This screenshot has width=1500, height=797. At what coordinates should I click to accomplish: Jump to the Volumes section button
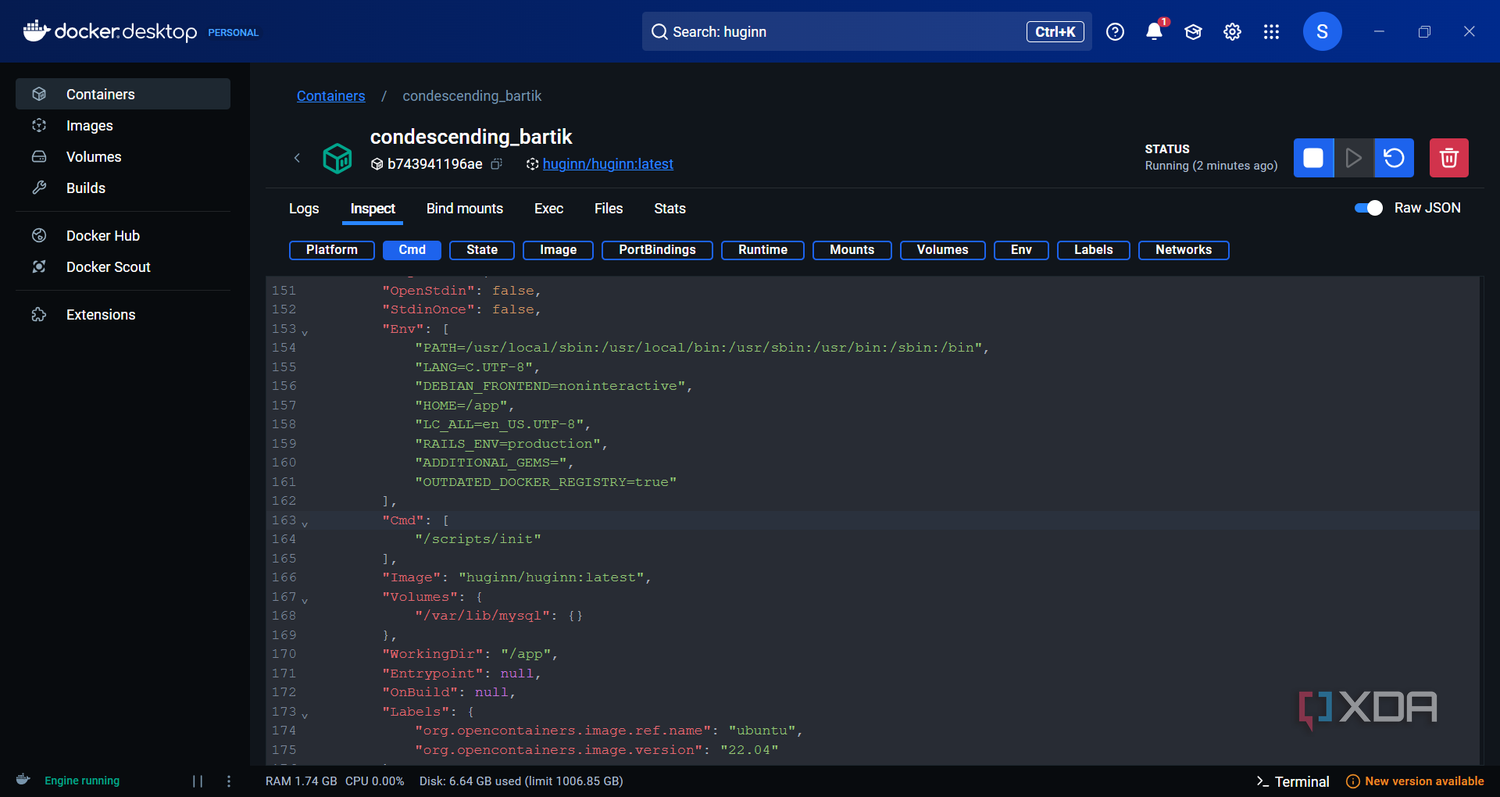[943, 250]
